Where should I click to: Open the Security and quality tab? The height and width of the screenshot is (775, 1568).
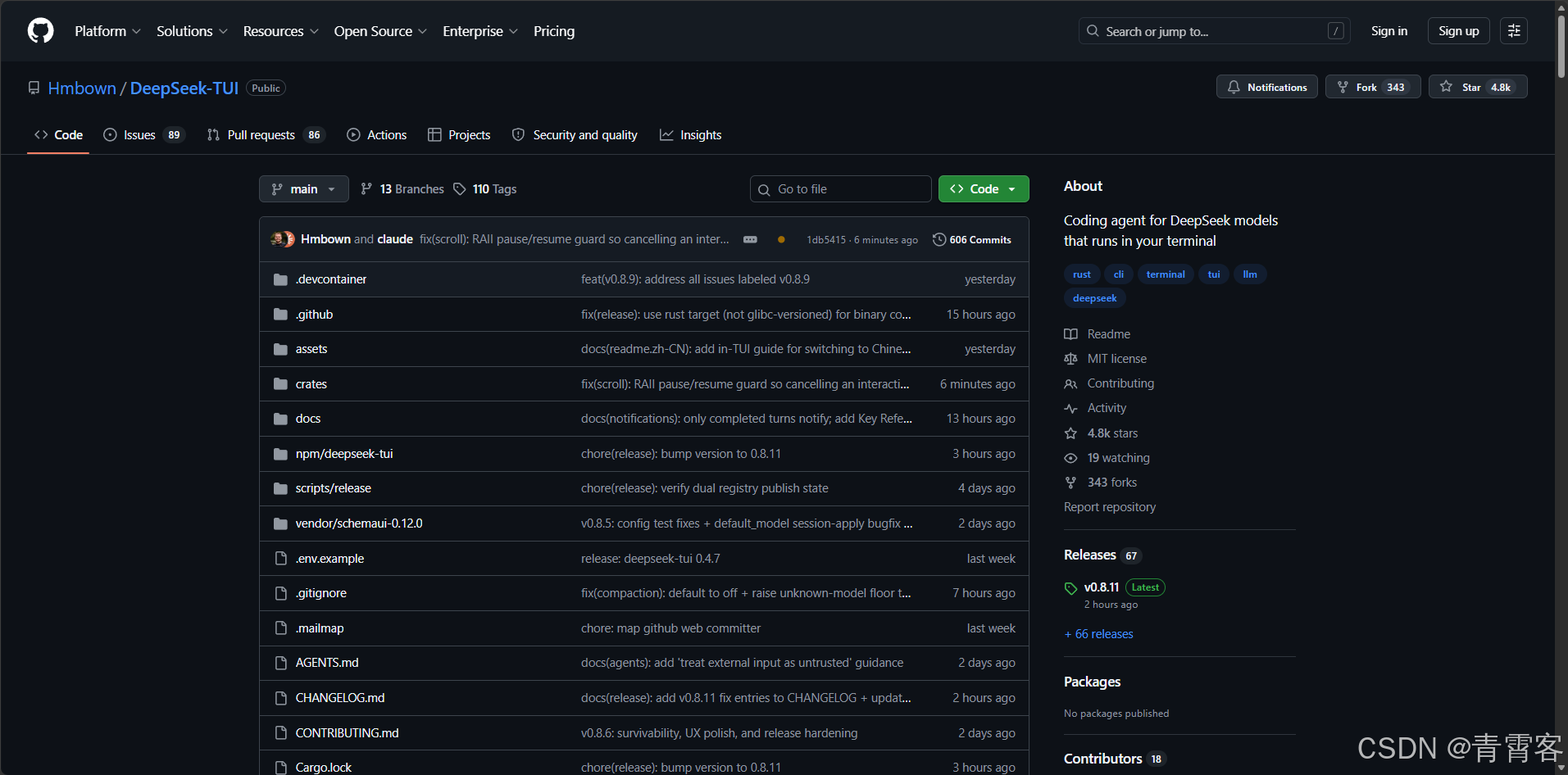click(x=575, y=135)
